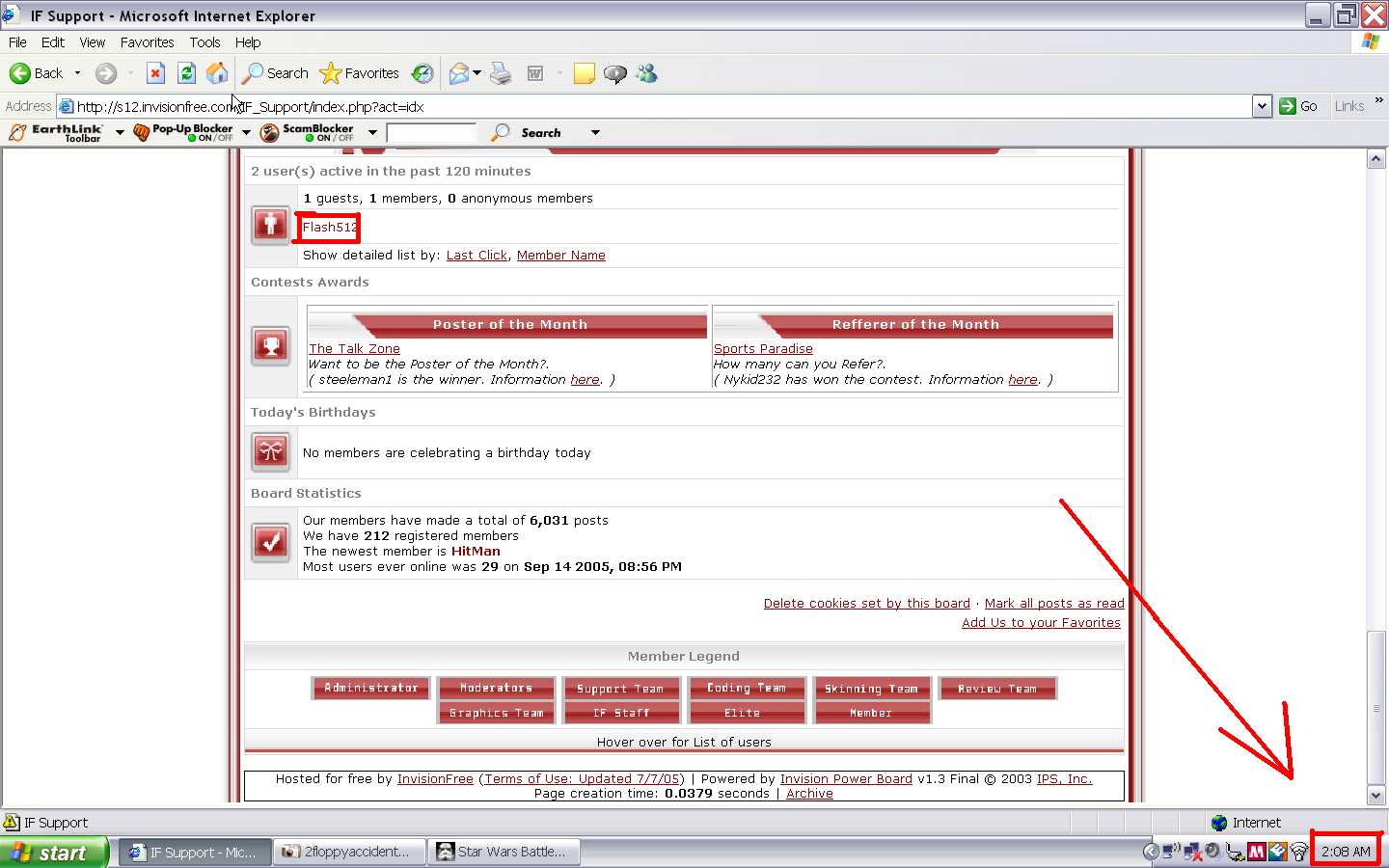Expand the Links toolbar chevron
The image size is (1389, 868).
(x=1378, y=100)
